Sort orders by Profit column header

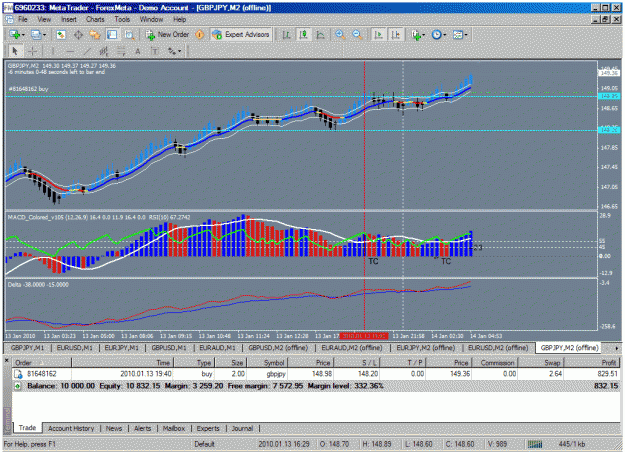pos(591,363)
